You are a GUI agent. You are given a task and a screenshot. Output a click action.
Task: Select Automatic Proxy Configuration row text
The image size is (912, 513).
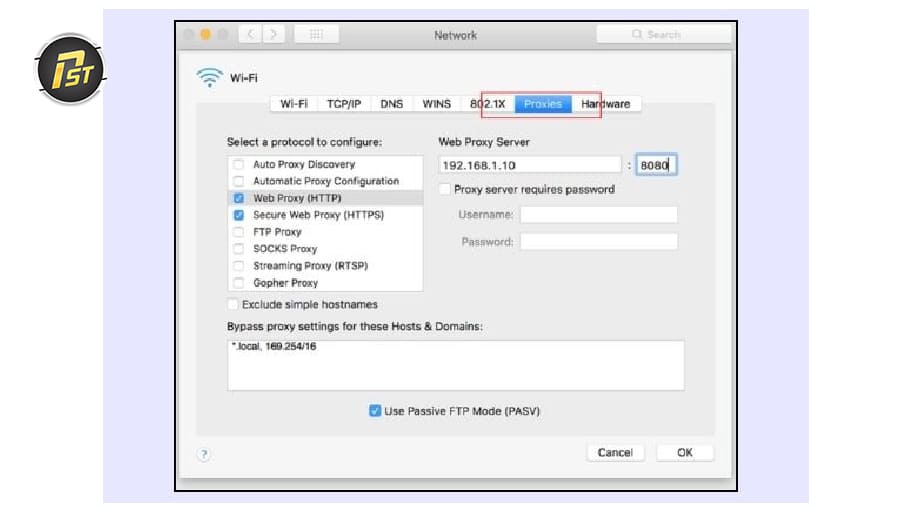pos(326,181)
